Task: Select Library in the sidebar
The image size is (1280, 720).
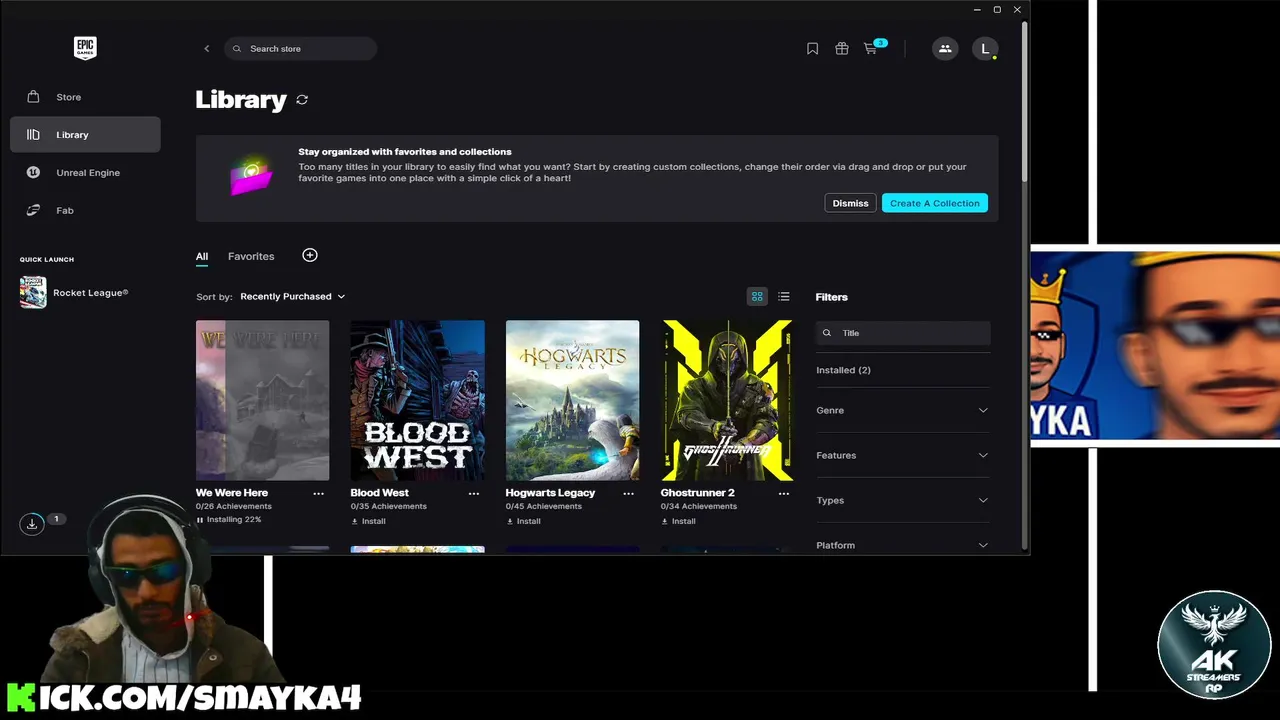Action: pos(85,134)
